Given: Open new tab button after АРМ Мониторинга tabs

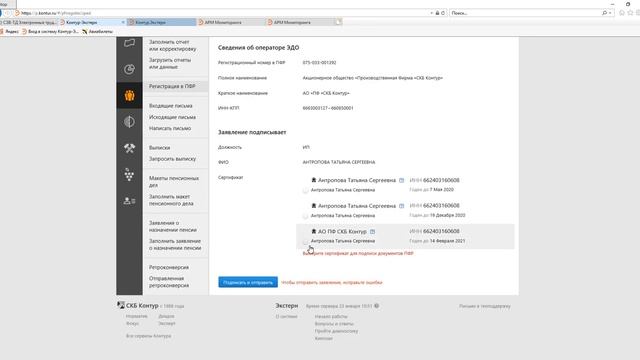Looking at the screenshot, I should click(x=339, y=22).
